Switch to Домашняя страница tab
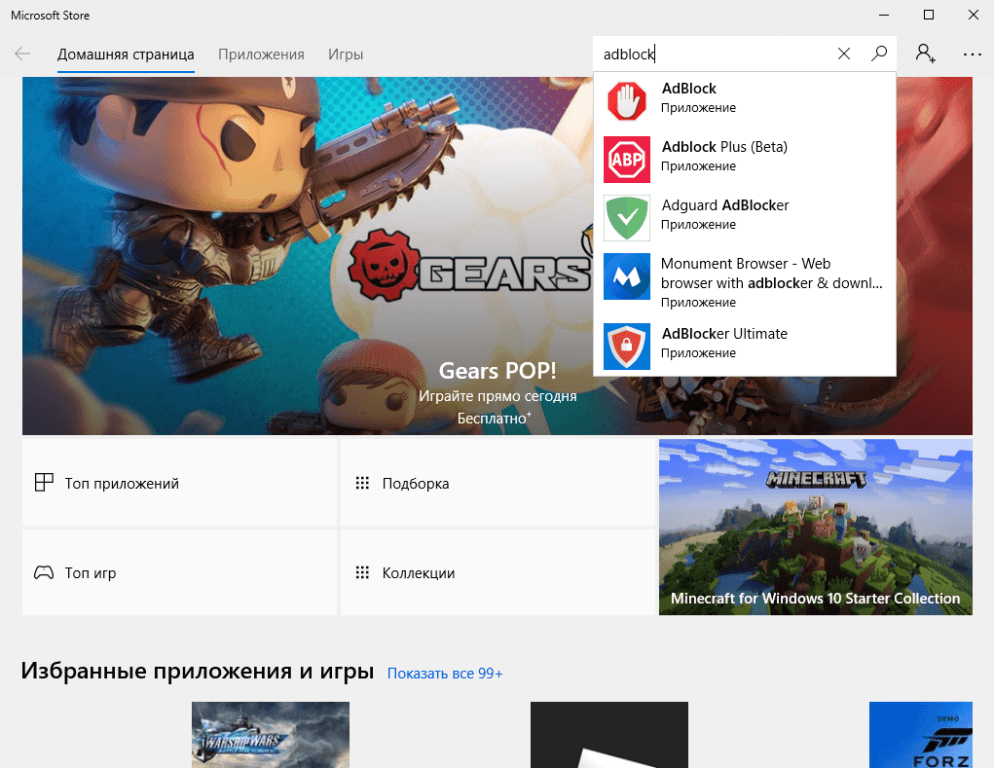 (126, 55)
